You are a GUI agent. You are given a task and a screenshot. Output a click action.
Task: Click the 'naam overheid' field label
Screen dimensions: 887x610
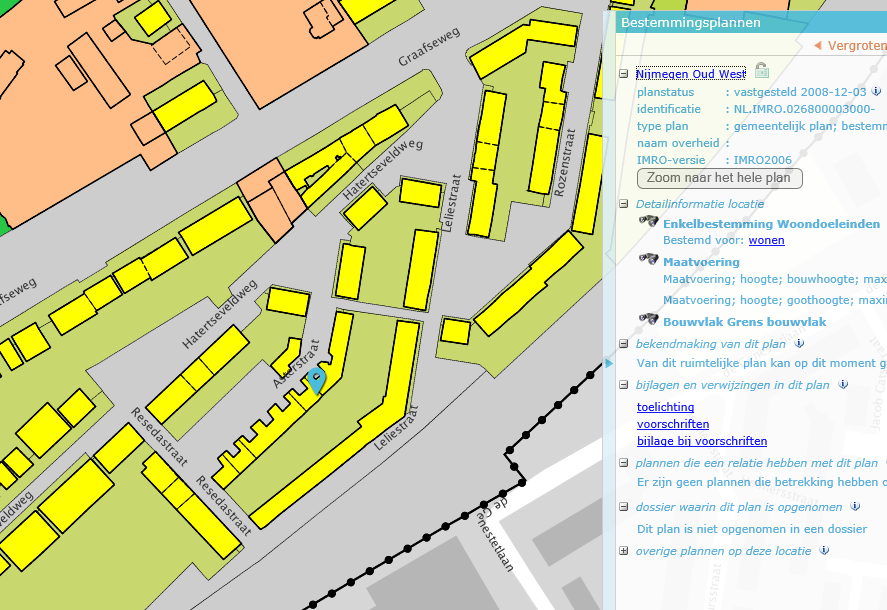point(678,143)
